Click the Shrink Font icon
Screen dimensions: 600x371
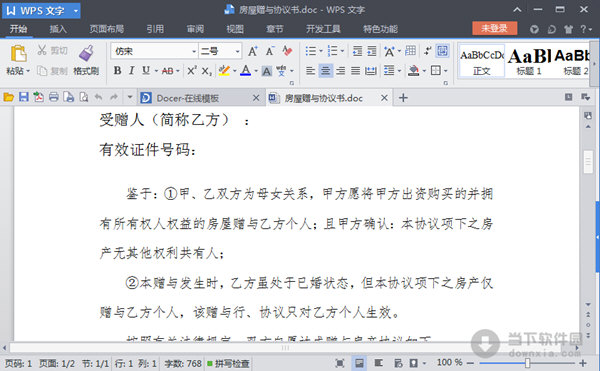pos(270,51)
